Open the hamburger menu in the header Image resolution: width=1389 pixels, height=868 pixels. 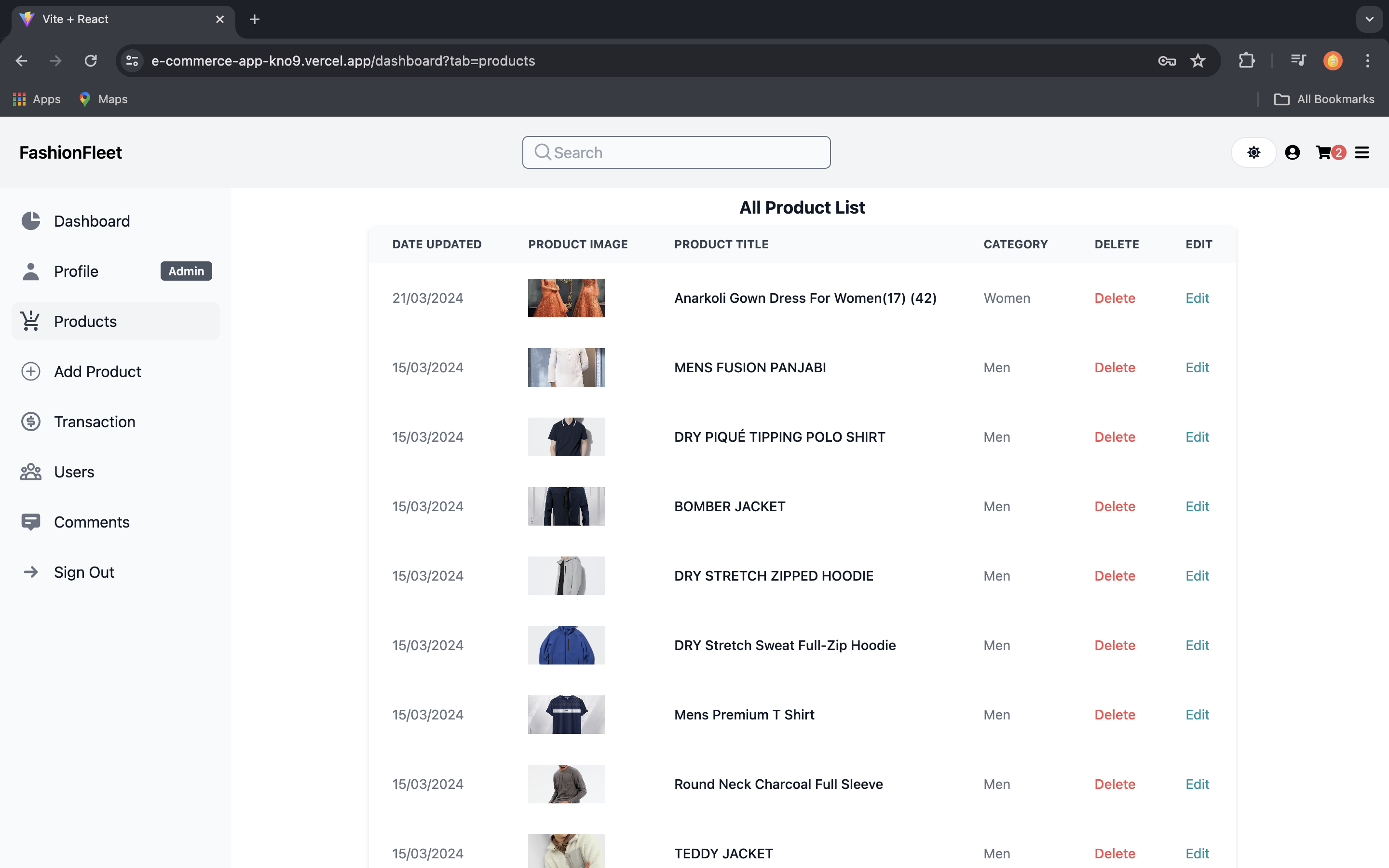pyautogui.click(x=1362, y=152)
